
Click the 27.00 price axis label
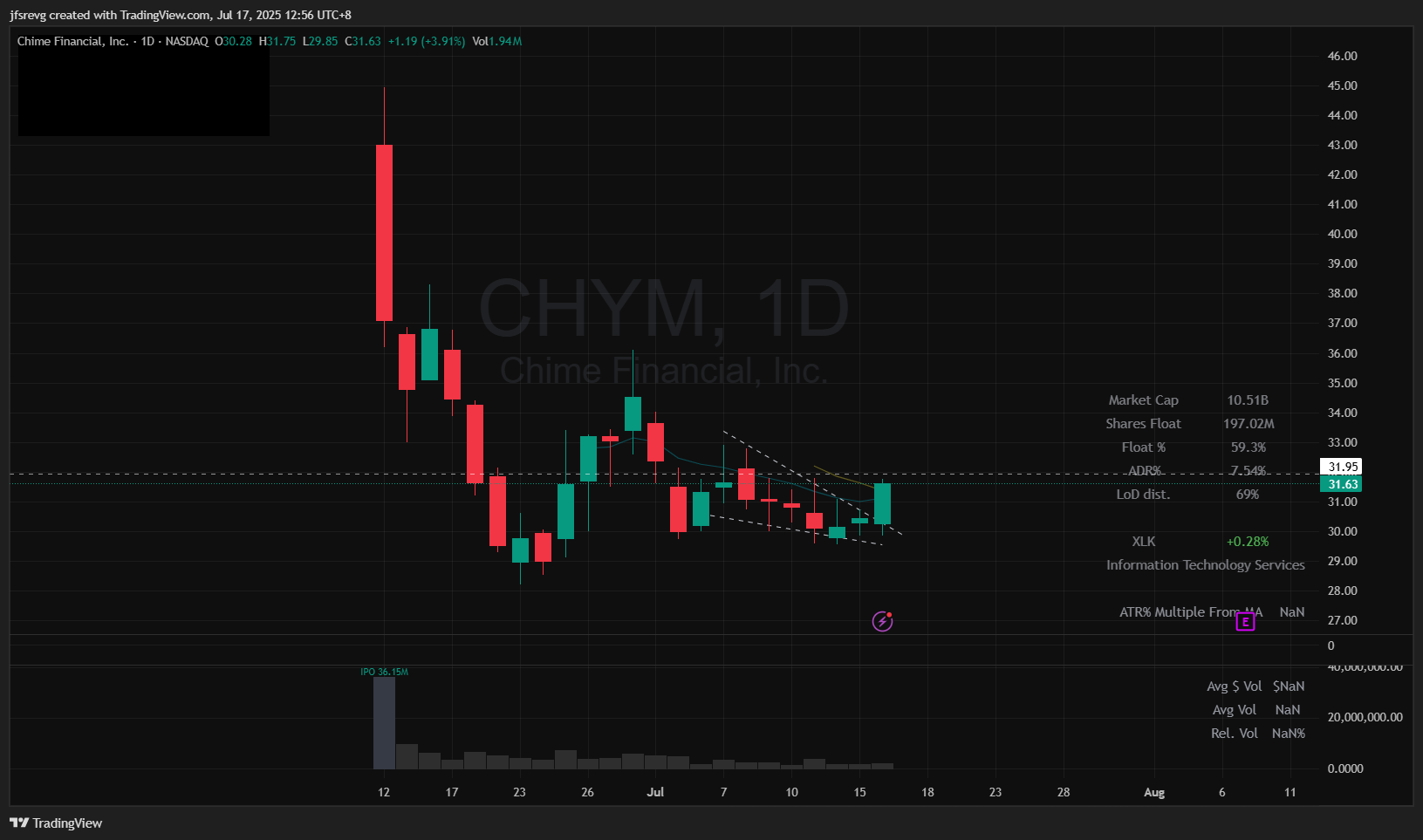(1342, 620)
